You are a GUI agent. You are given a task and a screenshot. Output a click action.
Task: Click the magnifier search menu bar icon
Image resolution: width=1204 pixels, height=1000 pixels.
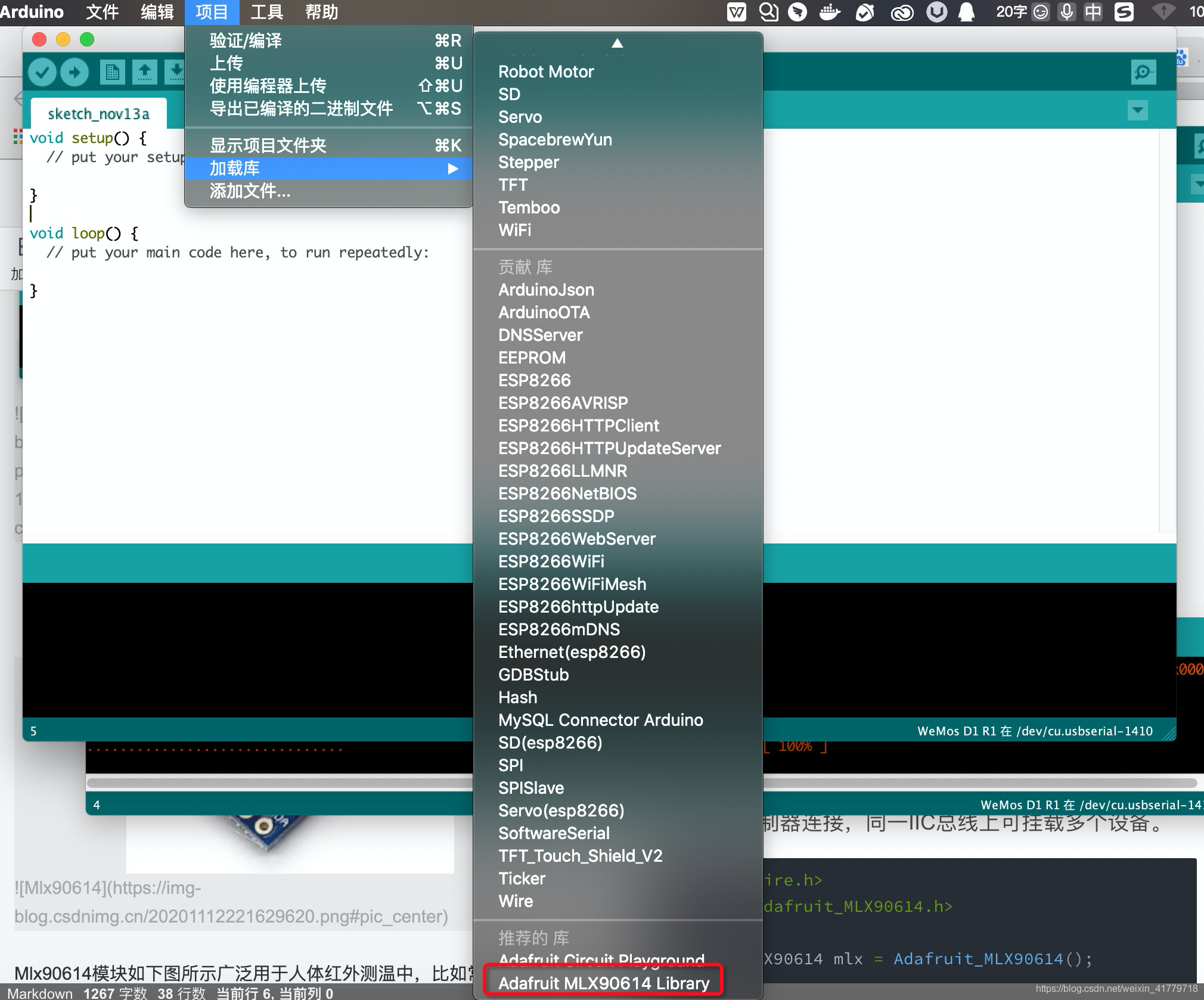(x=768, y=11)
